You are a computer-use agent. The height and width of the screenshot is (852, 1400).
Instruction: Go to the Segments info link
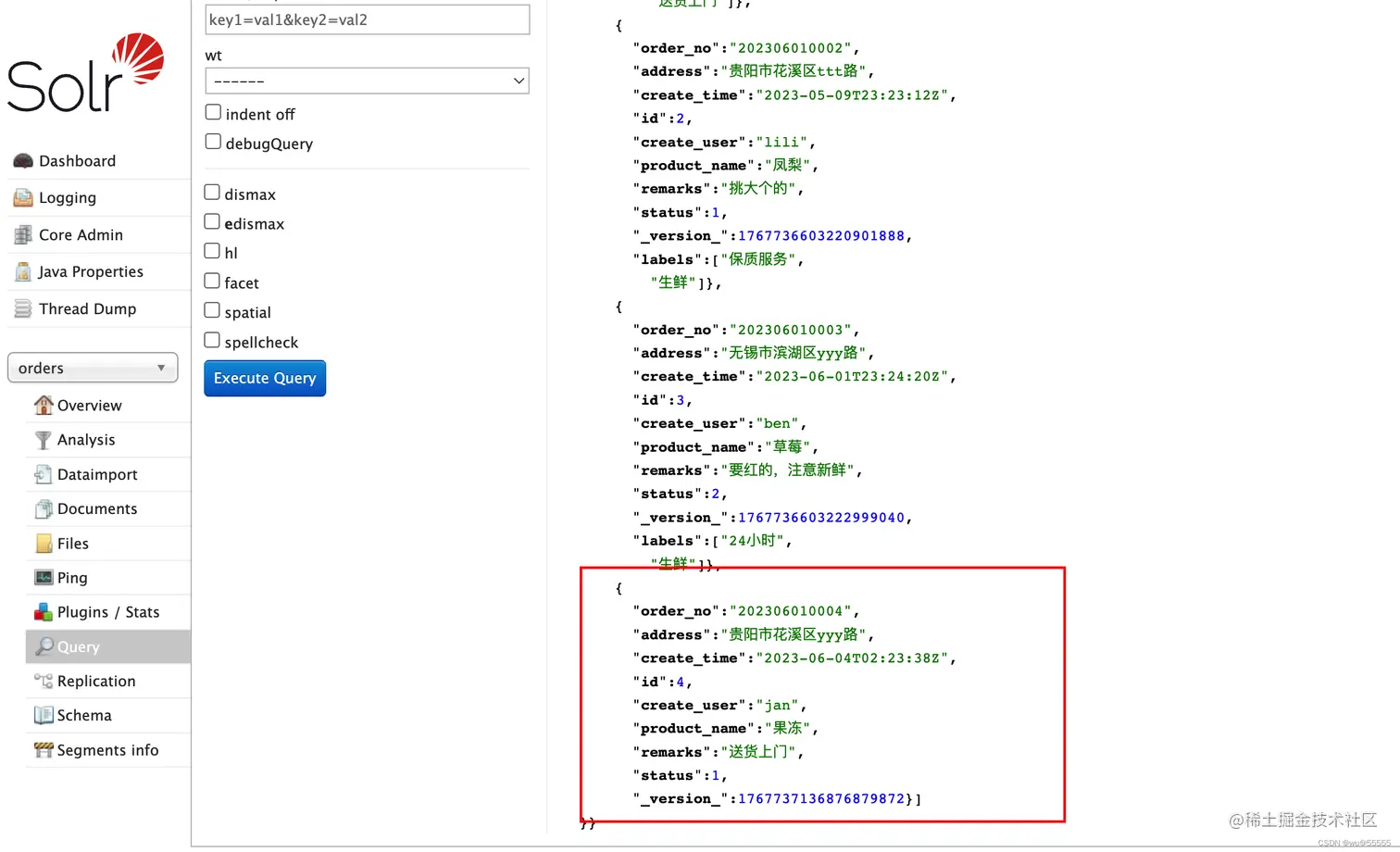click(107, 750)
